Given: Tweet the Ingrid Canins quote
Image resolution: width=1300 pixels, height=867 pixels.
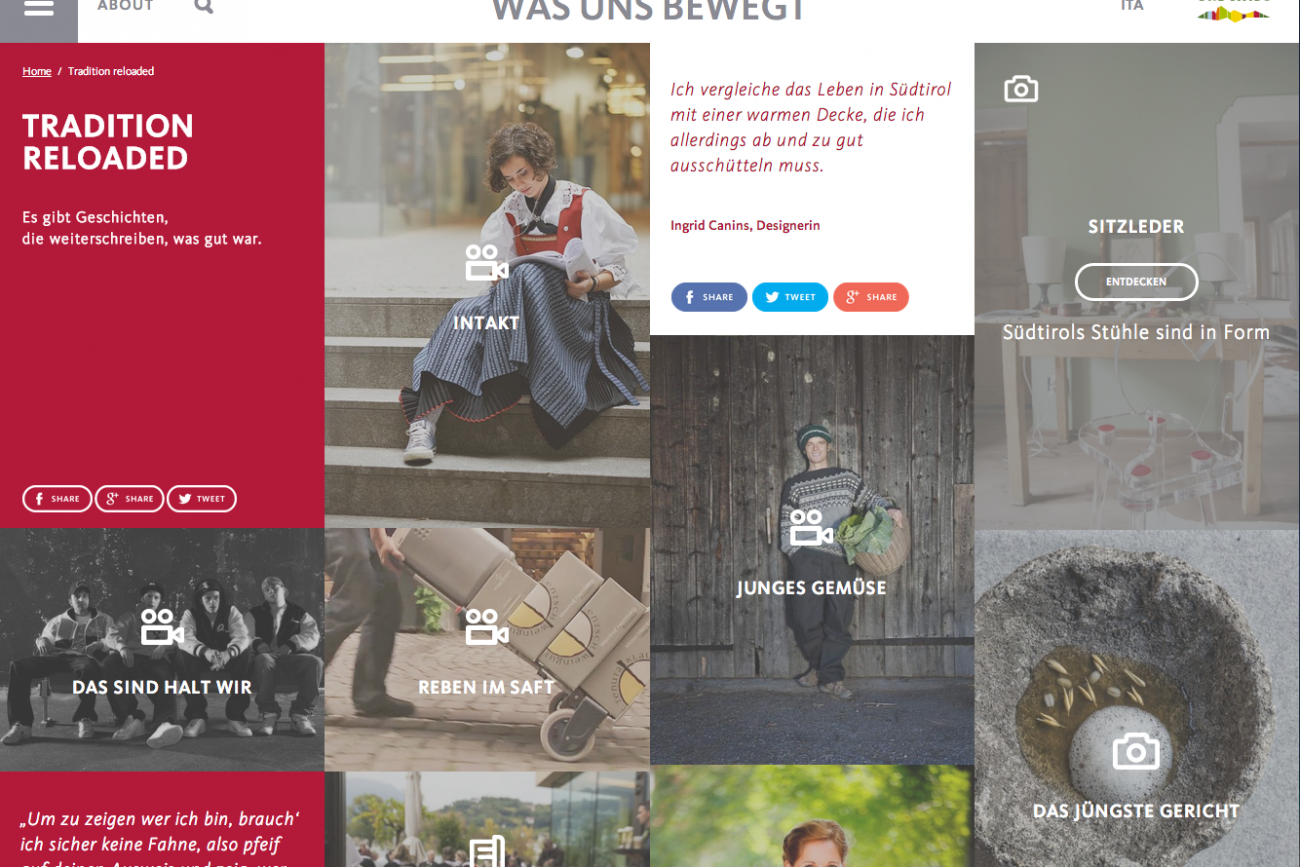Looking at the screenshot, I should click(x=790, y=297).
